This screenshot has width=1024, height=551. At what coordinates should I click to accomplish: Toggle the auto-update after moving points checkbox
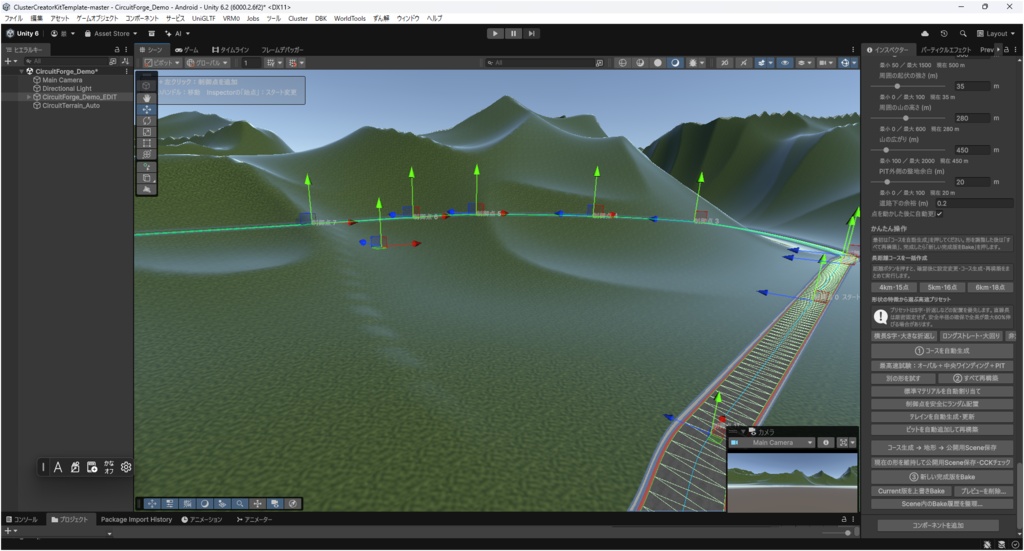[939, 214]
